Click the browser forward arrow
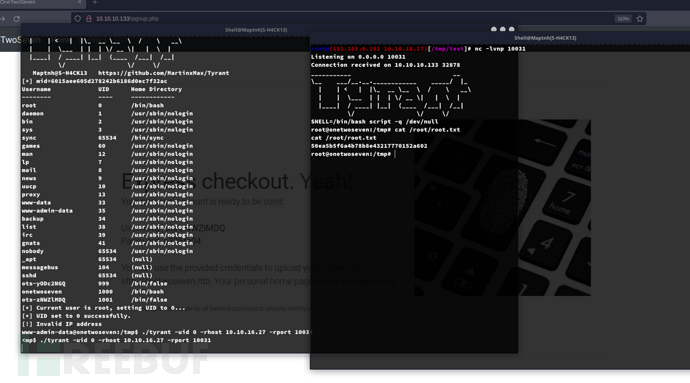 (x=3, y=19)
